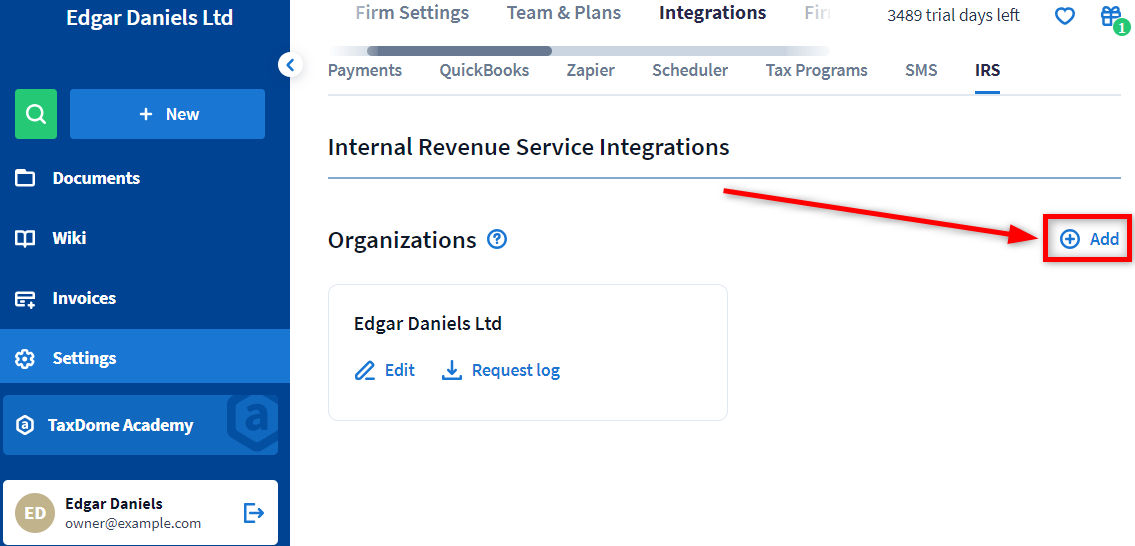Add a new organization
Viewport: 1135px width, 546px height.
click(x=1088, y=239)
